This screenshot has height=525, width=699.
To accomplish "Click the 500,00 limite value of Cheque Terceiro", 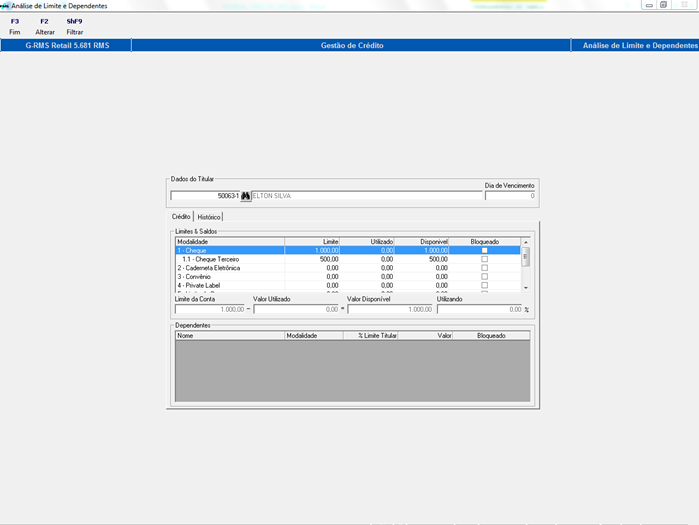I will click(329, 259).
